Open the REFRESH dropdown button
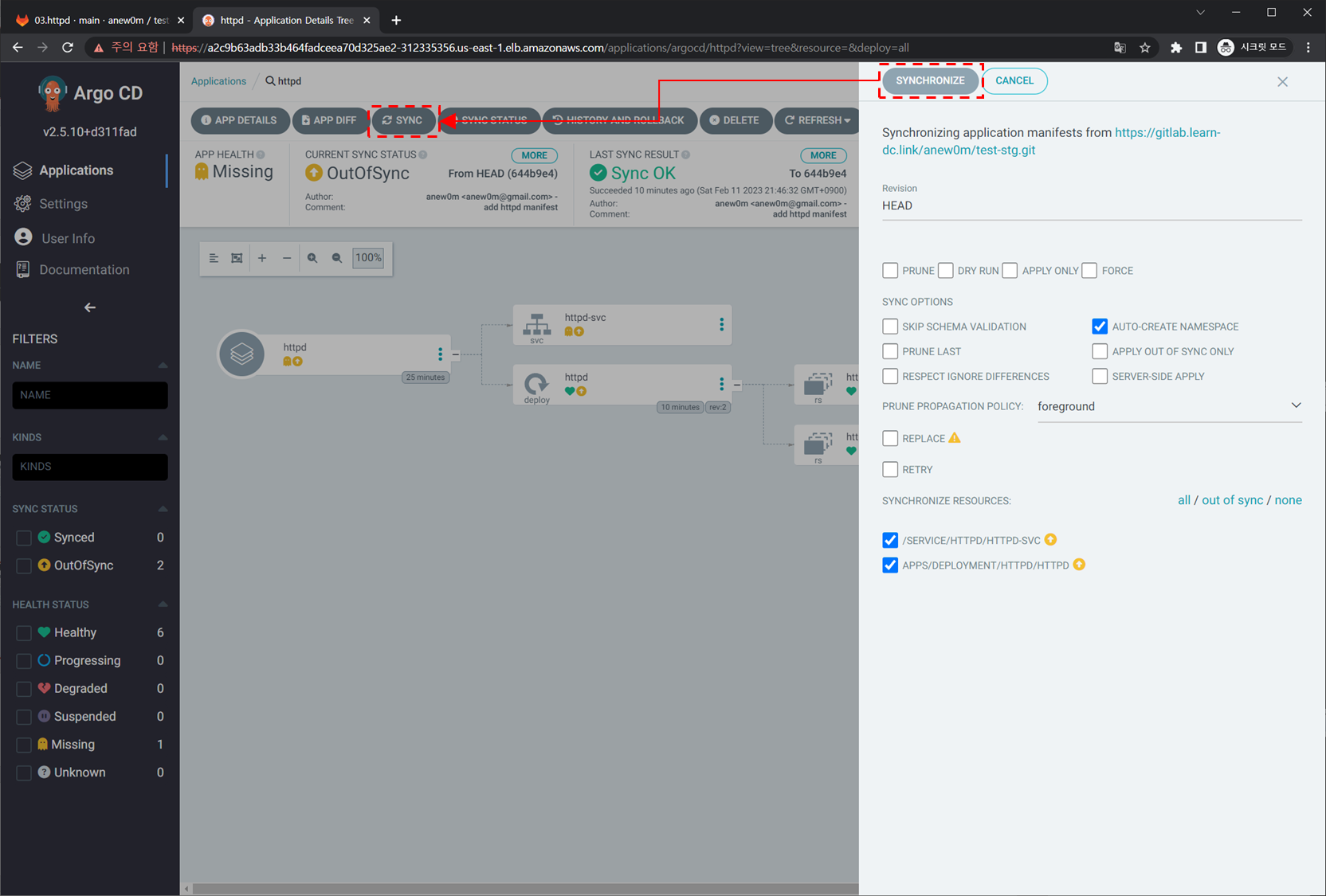Image resolution: width=1326 pixels, height=896 pixels. pyautogui.click(x=817, y=120)
